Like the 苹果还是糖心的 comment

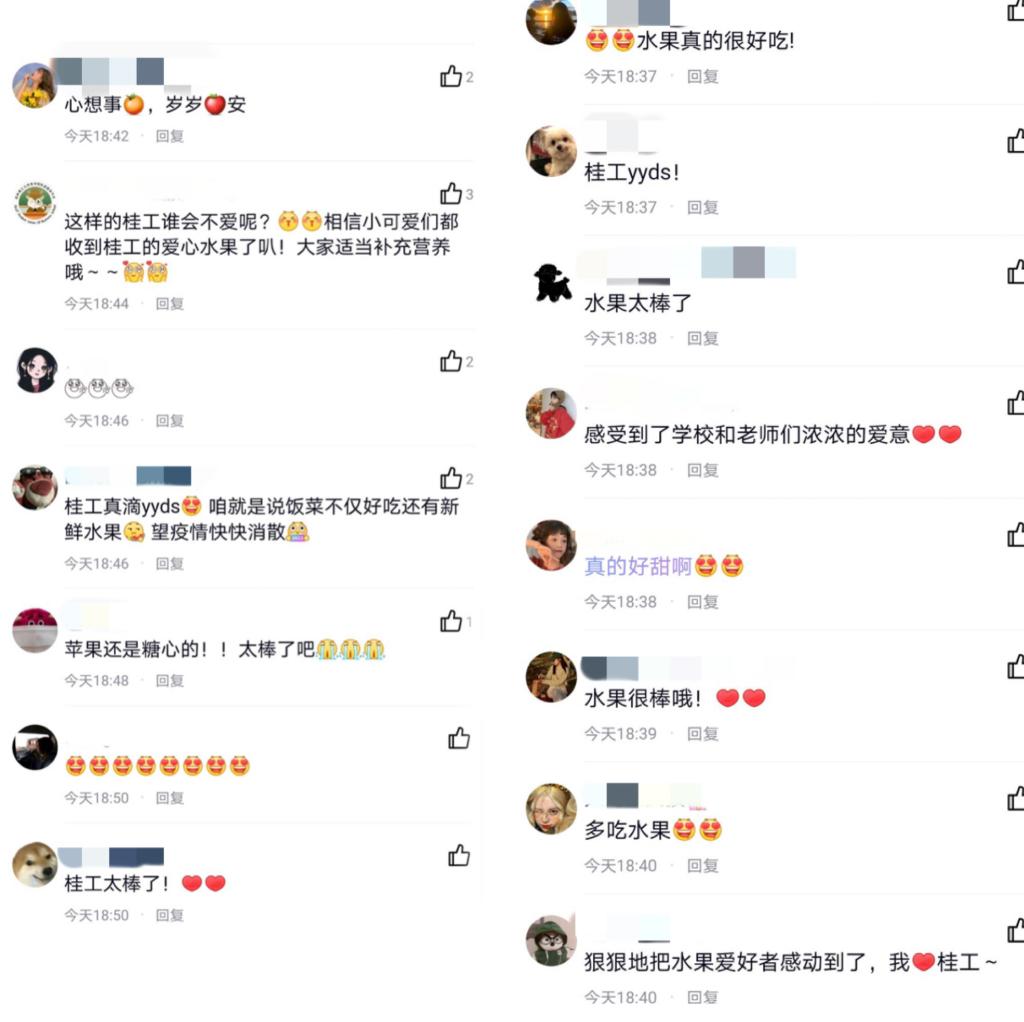[451, 621]
